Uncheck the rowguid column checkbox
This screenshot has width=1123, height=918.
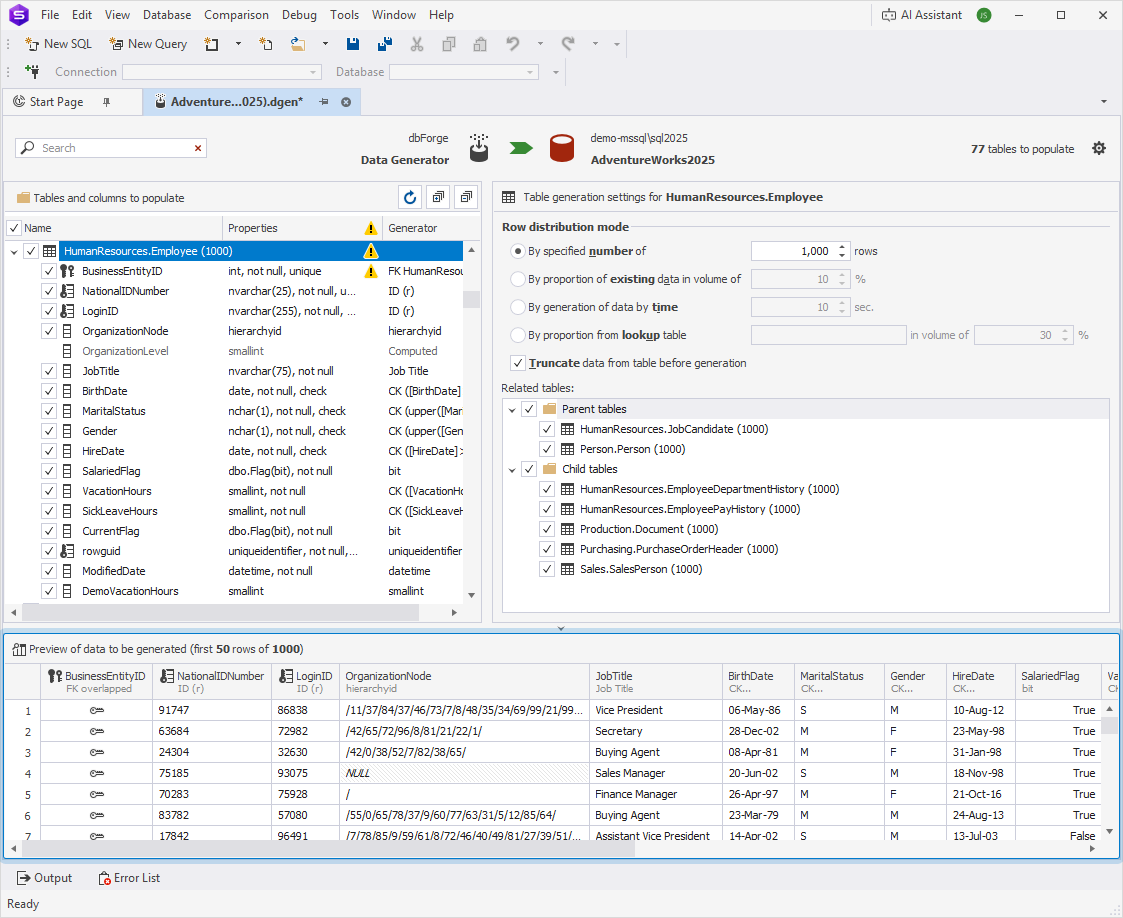point(49,551)
